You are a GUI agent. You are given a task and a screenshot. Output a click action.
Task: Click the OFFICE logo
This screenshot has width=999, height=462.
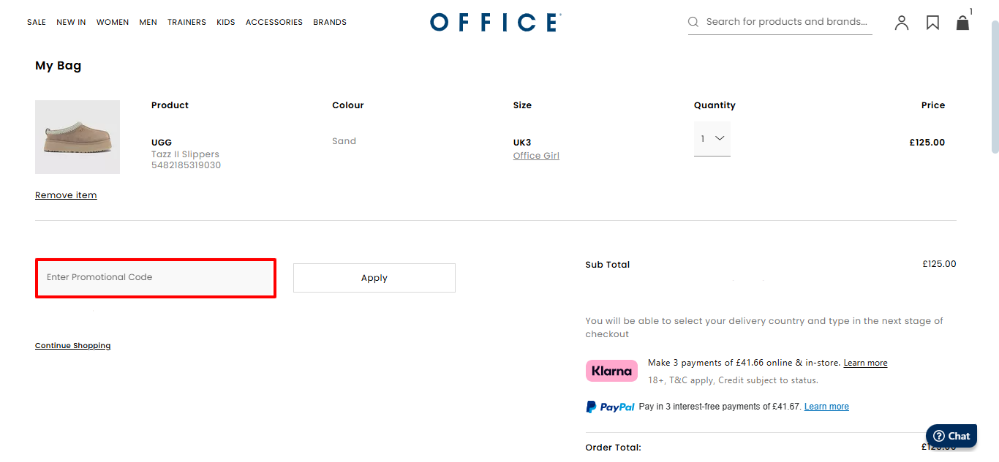(495, 22)
